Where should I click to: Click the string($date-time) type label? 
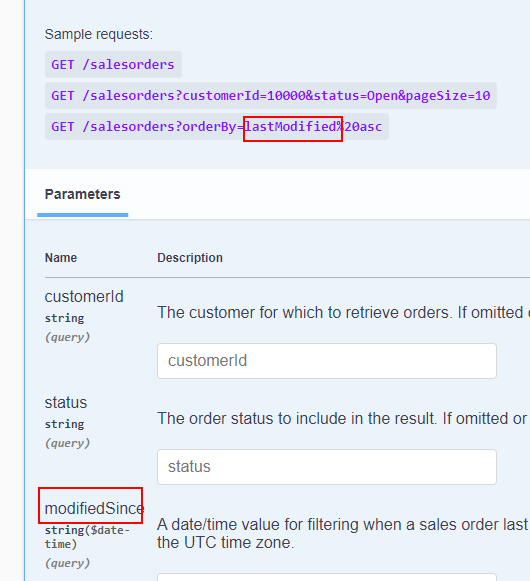pos(87,537)
